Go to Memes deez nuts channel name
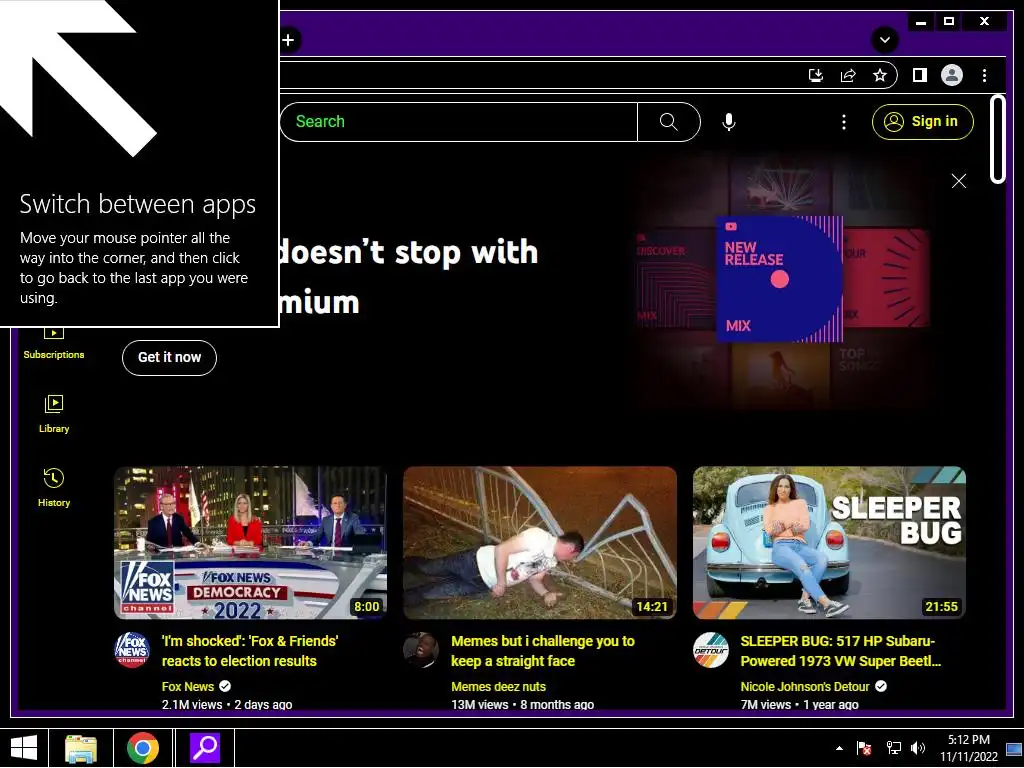Screen dimensions: 1024x768 (498, 686)
